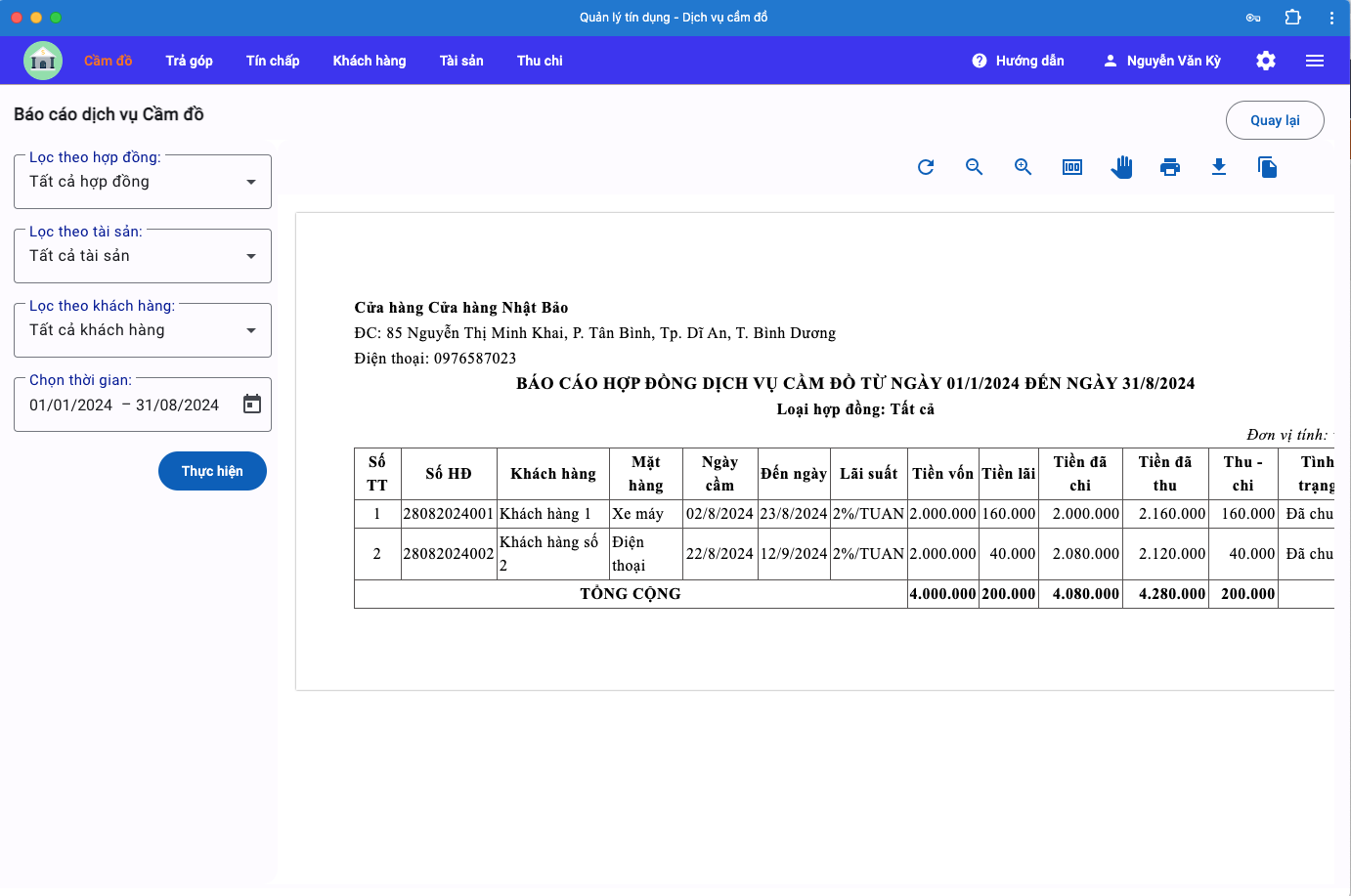Open the Trả góp menu
Viewport: 1351px width, 896px height.
click(190, 61)
